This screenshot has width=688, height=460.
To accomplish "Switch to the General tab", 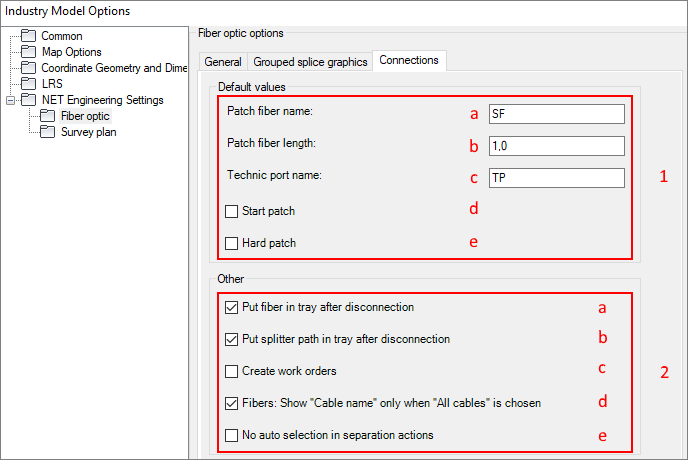I will click(x=223, y=62).
